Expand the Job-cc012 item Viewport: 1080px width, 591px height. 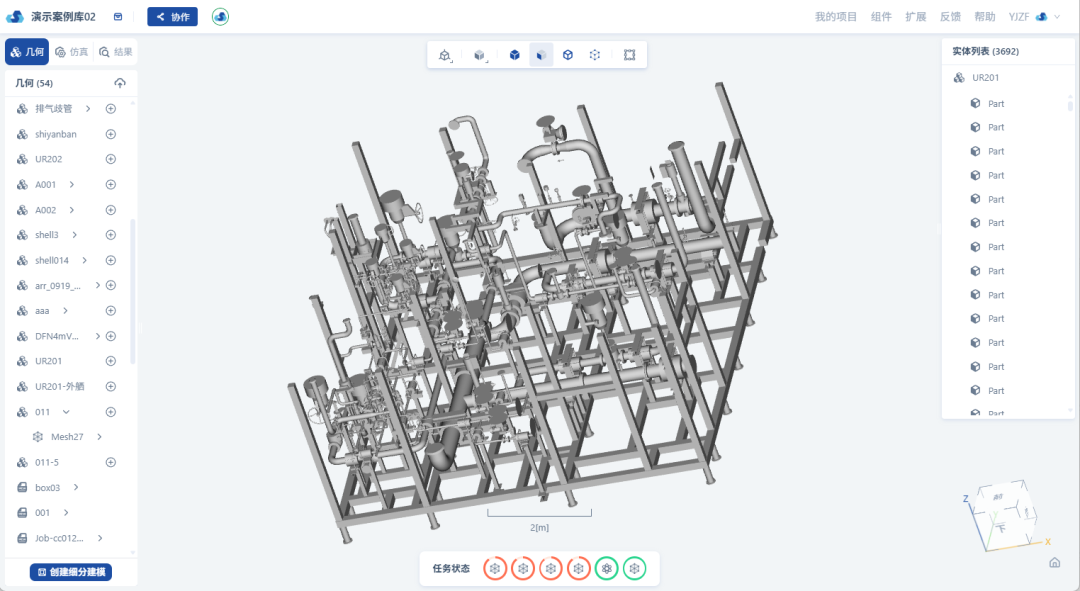click(x=100, y=538)
